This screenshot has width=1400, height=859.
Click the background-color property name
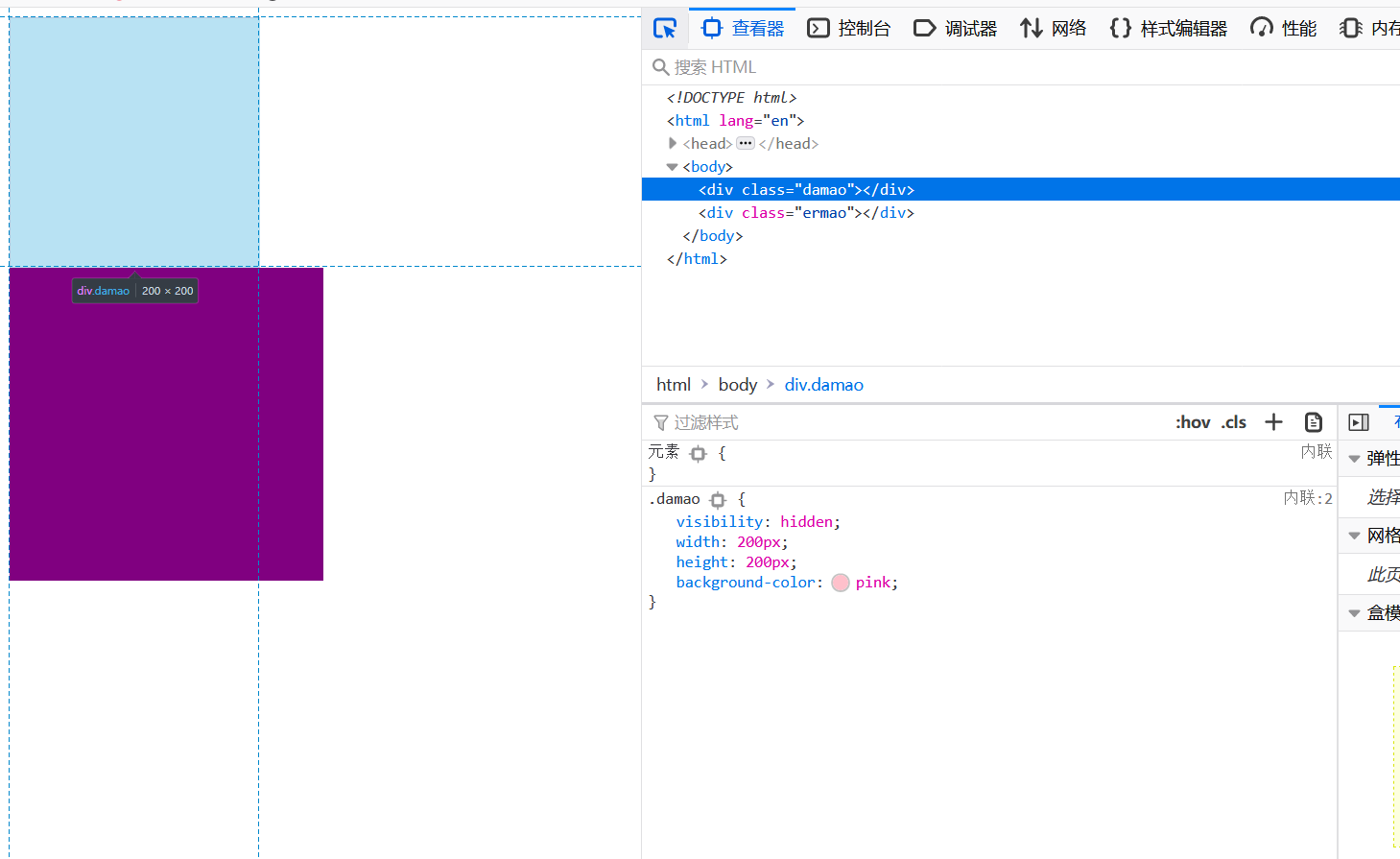(x=746, y=583)
